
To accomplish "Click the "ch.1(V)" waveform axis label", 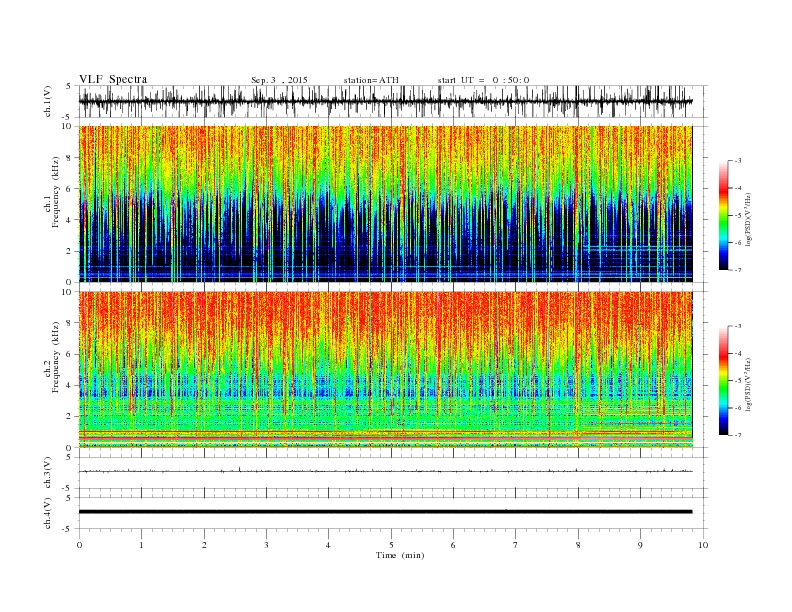I will [48, 101].
